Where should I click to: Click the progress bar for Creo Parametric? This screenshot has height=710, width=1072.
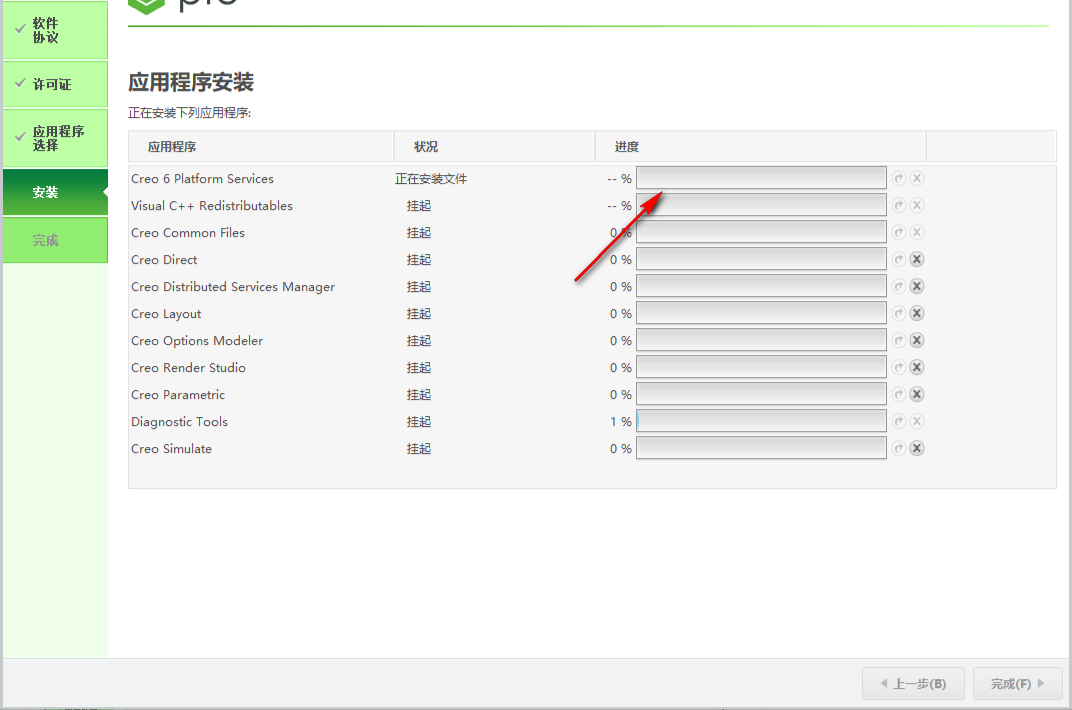coord(762,394)
